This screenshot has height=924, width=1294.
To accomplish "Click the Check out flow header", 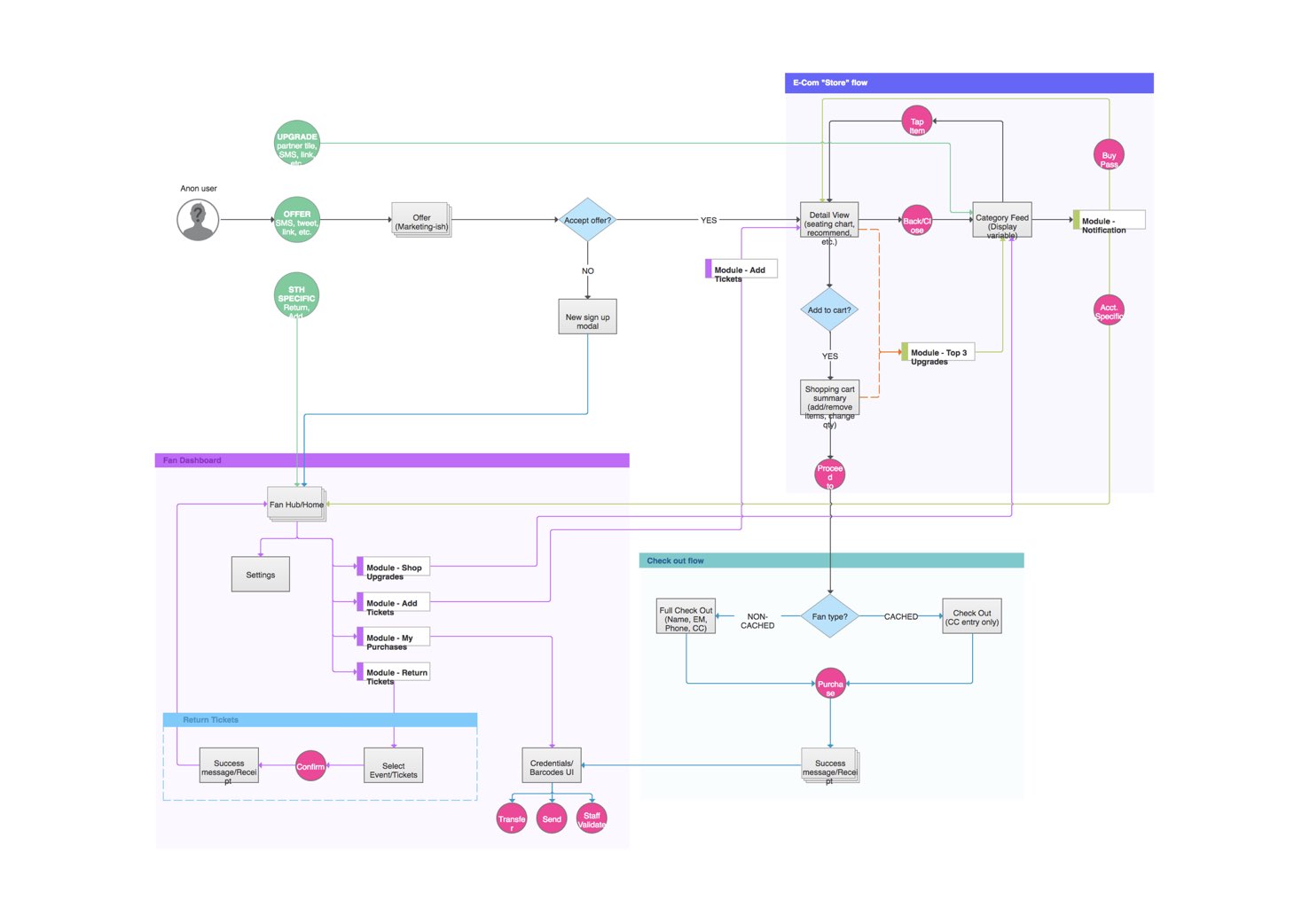I will (831, 560).
